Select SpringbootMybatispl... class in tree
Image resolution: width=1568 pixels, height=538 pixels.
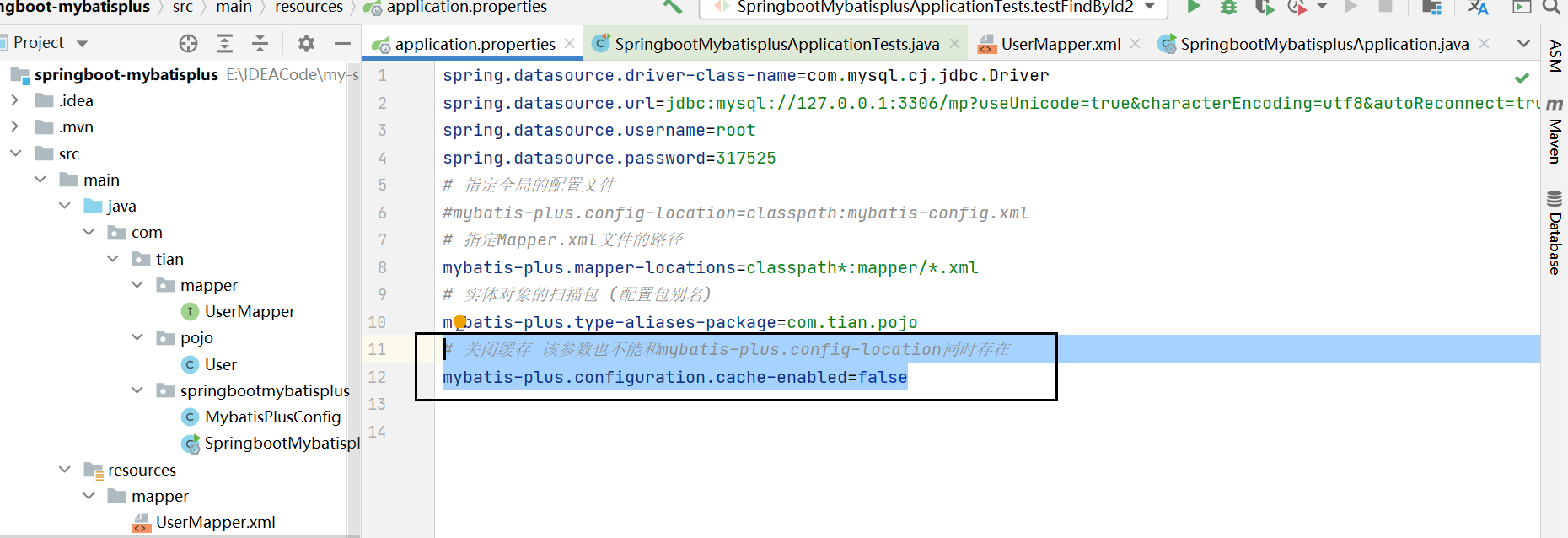[x=282, y=443]
